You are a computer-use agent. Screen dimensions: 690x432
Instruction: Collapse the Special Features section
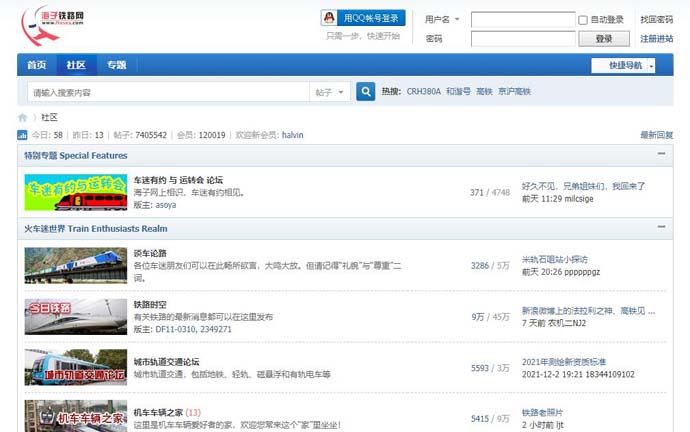(x=661, y=154)
